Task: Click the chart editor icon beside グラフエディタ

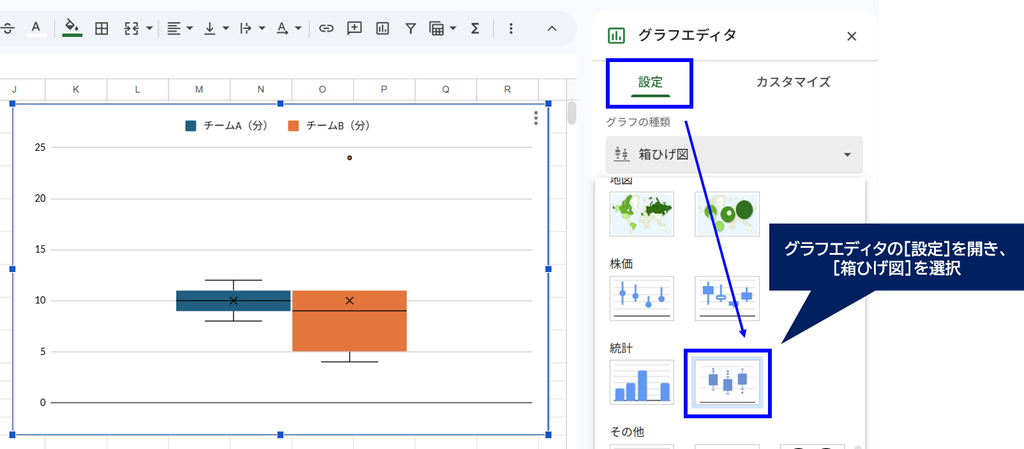Action: click(x=616, y=36)
